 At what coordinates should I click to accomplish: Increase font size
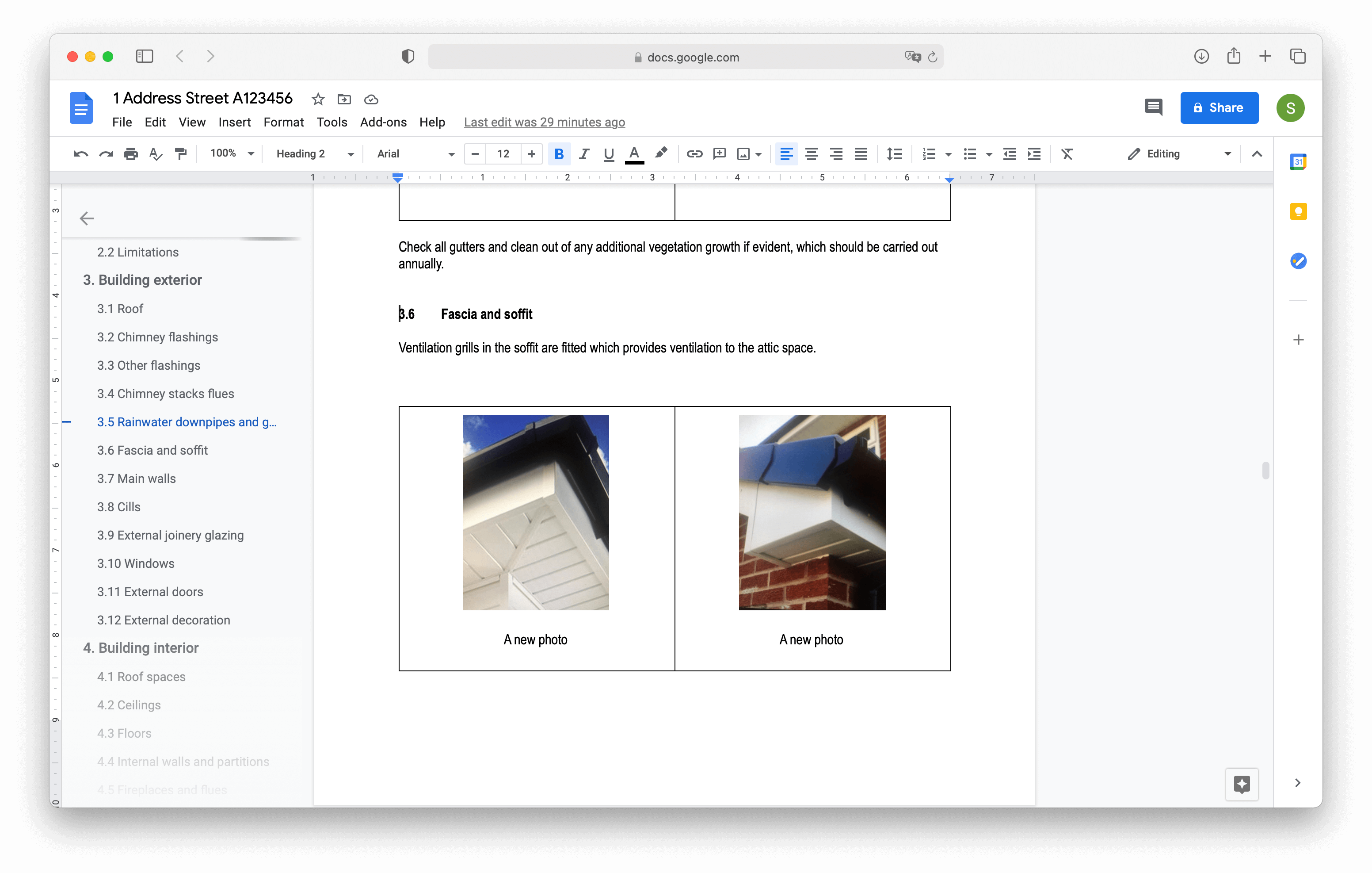(532, 154)
